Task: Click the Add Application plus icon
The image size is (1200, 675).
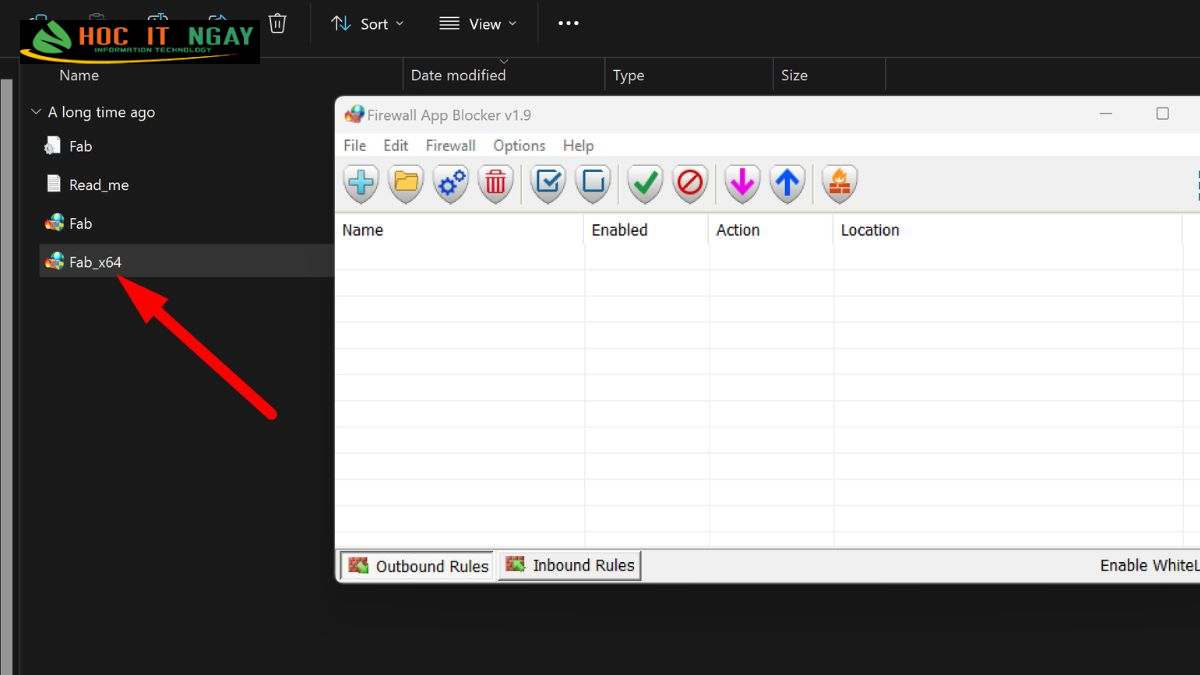Action: click(361, 184)
